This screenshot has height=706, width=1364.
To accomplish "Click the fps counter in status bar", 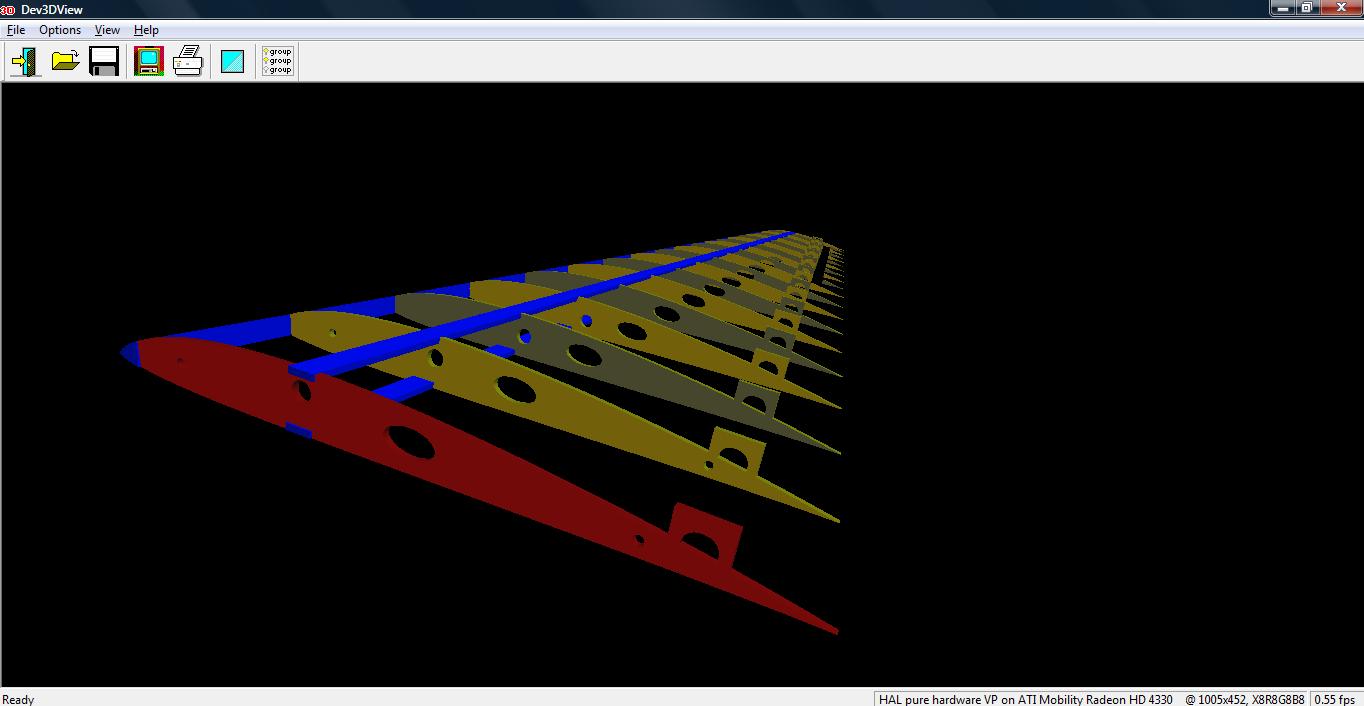I will [x=1335, y=699].
